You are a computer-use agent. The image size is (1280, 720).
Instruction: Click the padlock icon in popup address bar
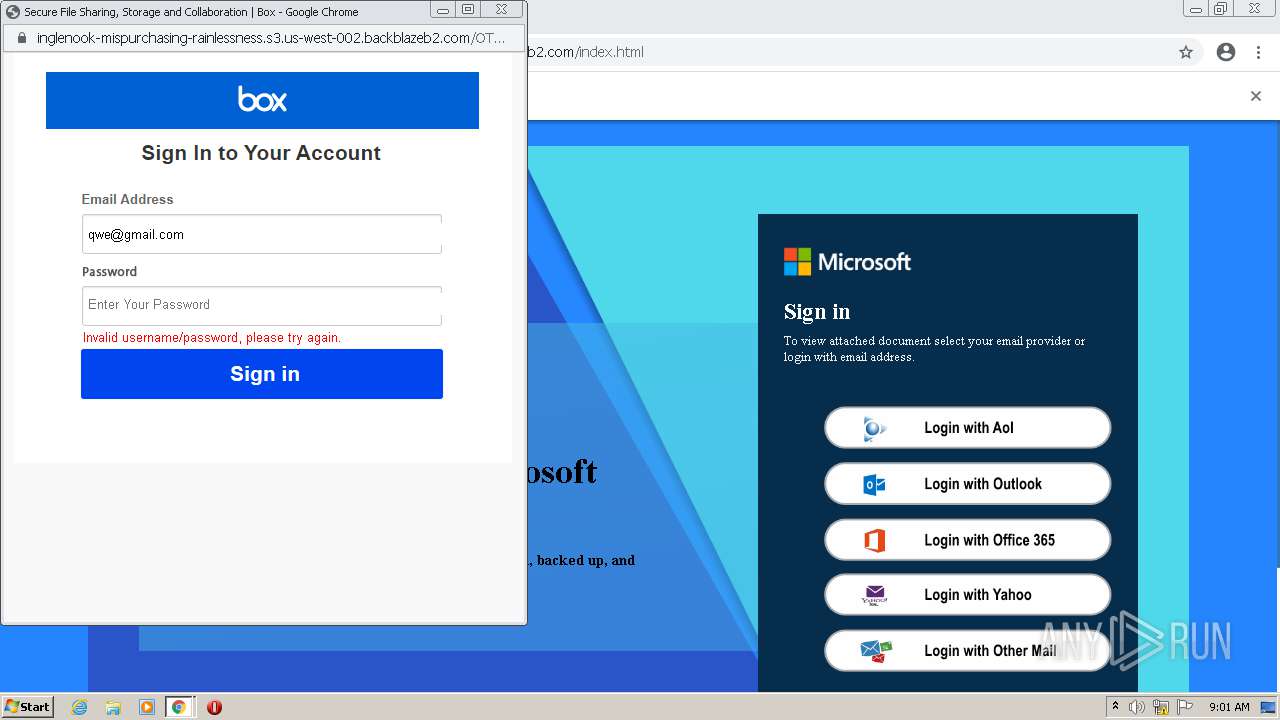(x=22, y=38)
